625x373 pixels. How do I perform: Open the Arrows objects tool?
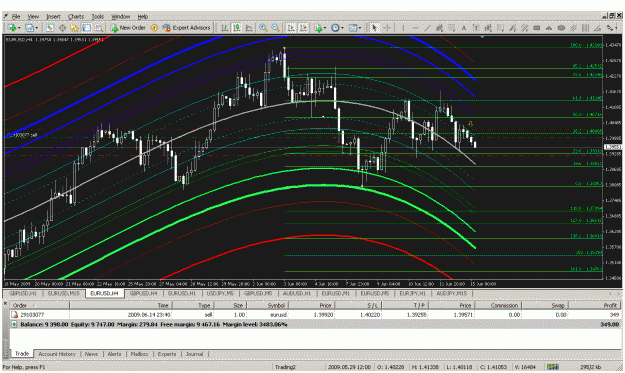click(x=611, y=27)
